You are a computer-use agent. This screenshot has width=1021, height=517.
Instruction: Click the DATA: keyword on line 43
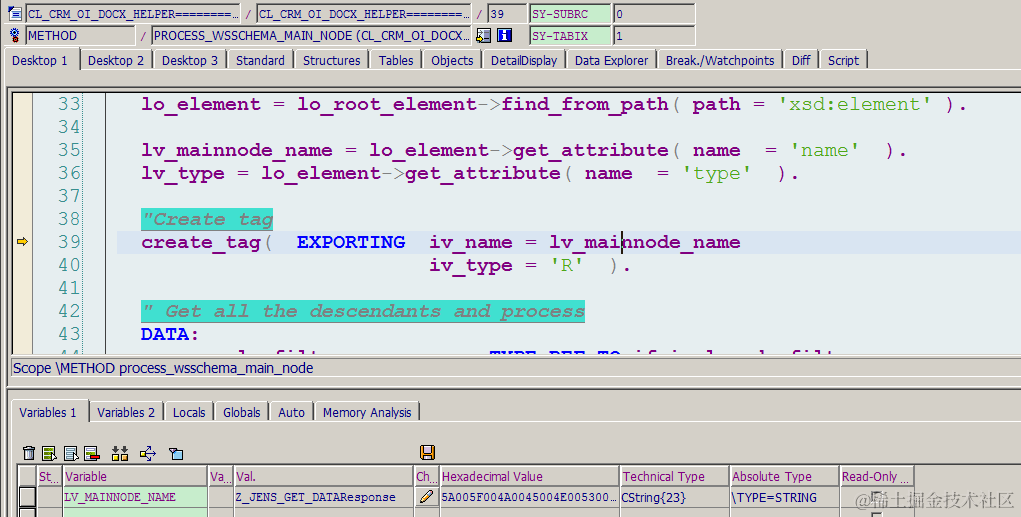tap(170, 334)
